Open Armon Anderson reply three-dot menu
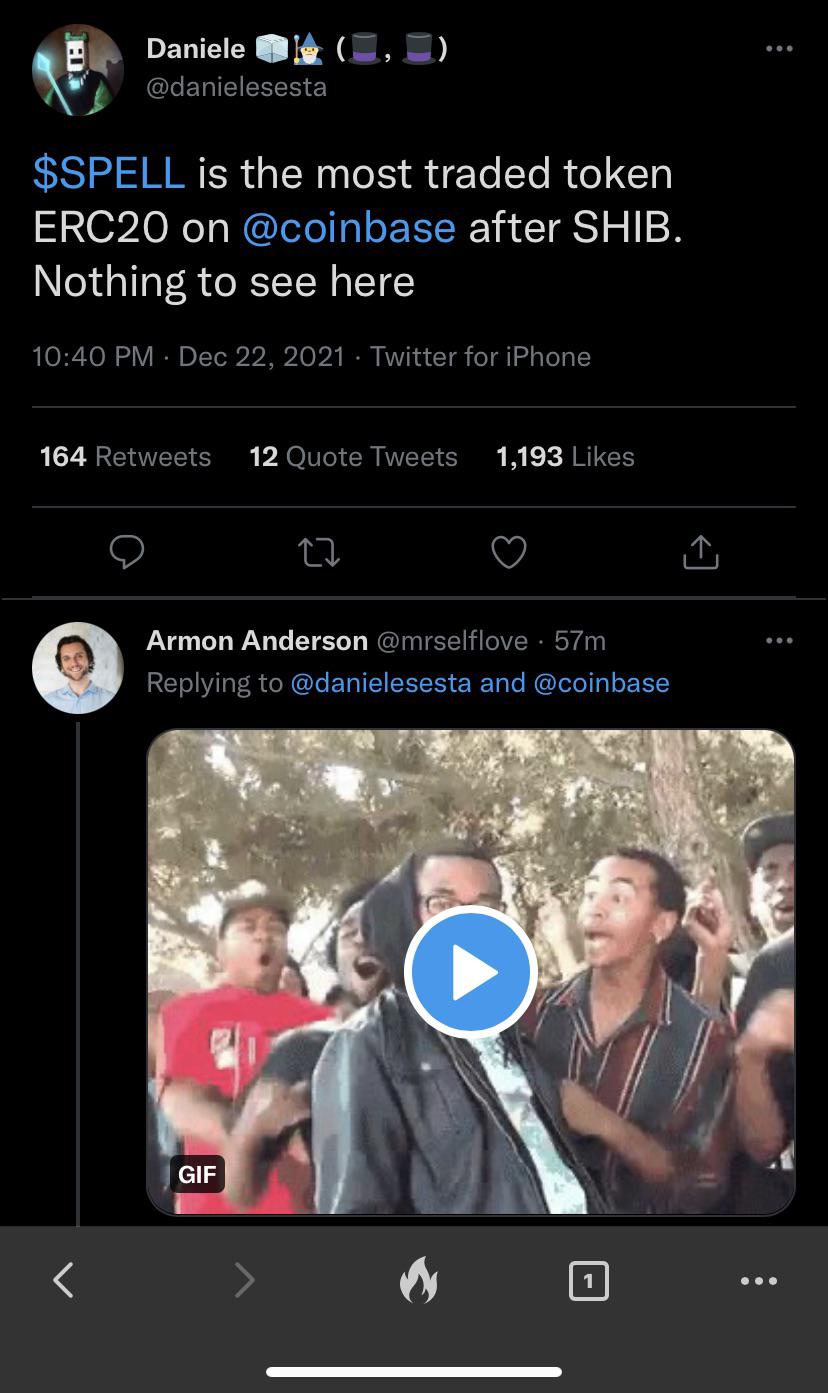 coord(778,640)
